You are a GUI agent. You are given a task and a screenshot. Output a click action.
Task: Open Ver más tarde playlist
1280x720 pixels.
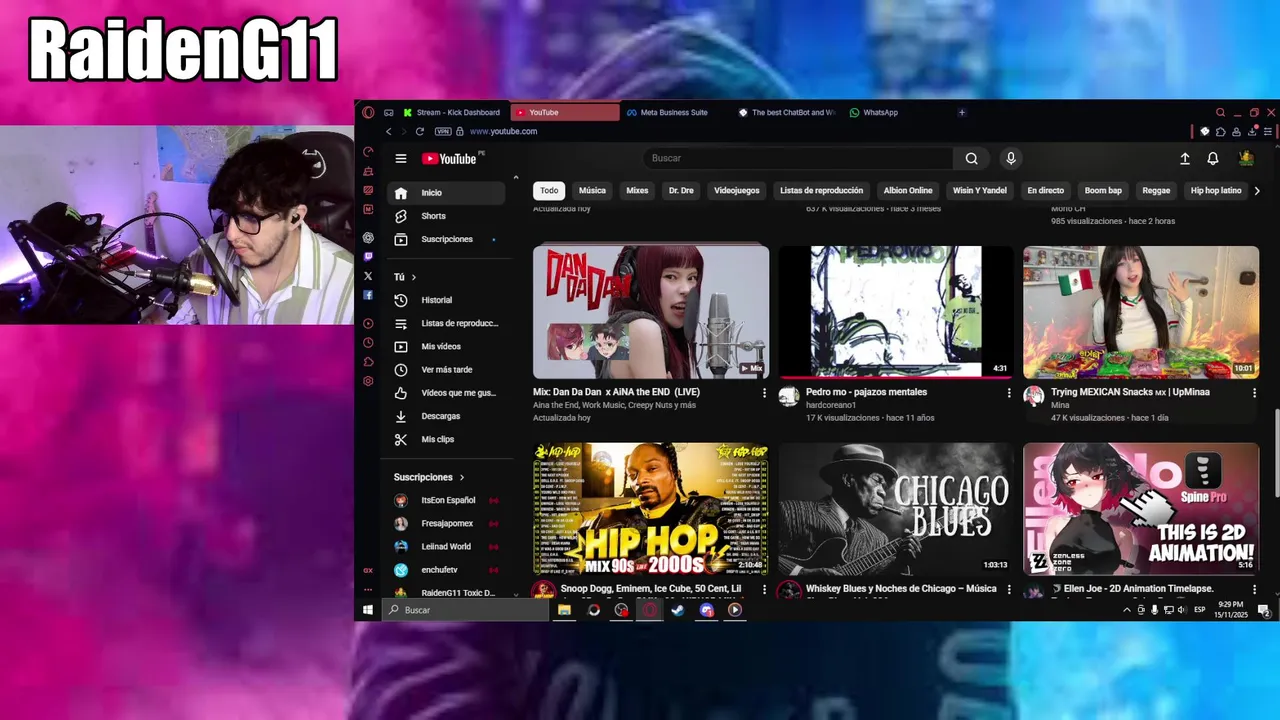[x=446, y=370]
